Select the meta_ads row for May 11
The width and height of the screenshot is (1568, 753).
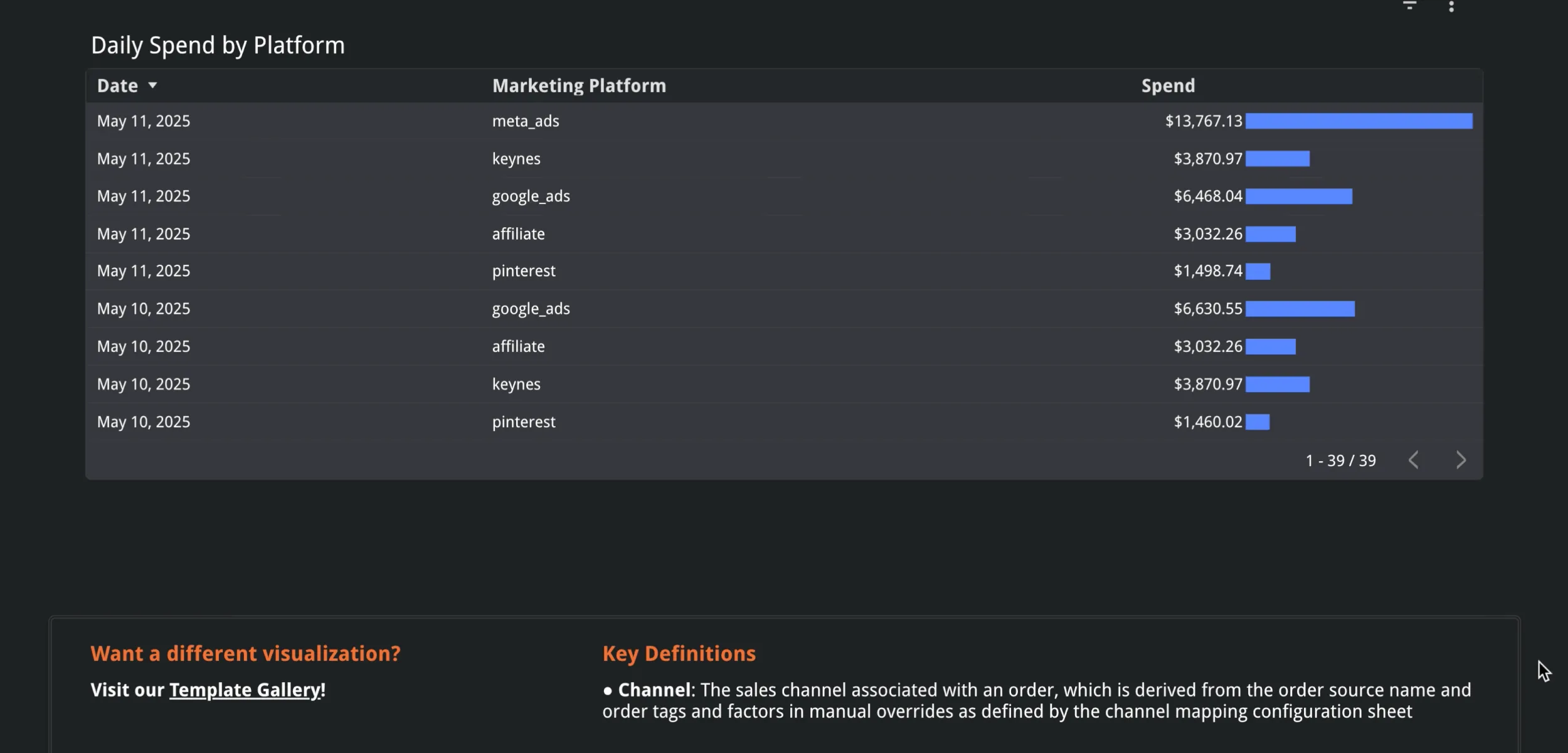[526, 120]
